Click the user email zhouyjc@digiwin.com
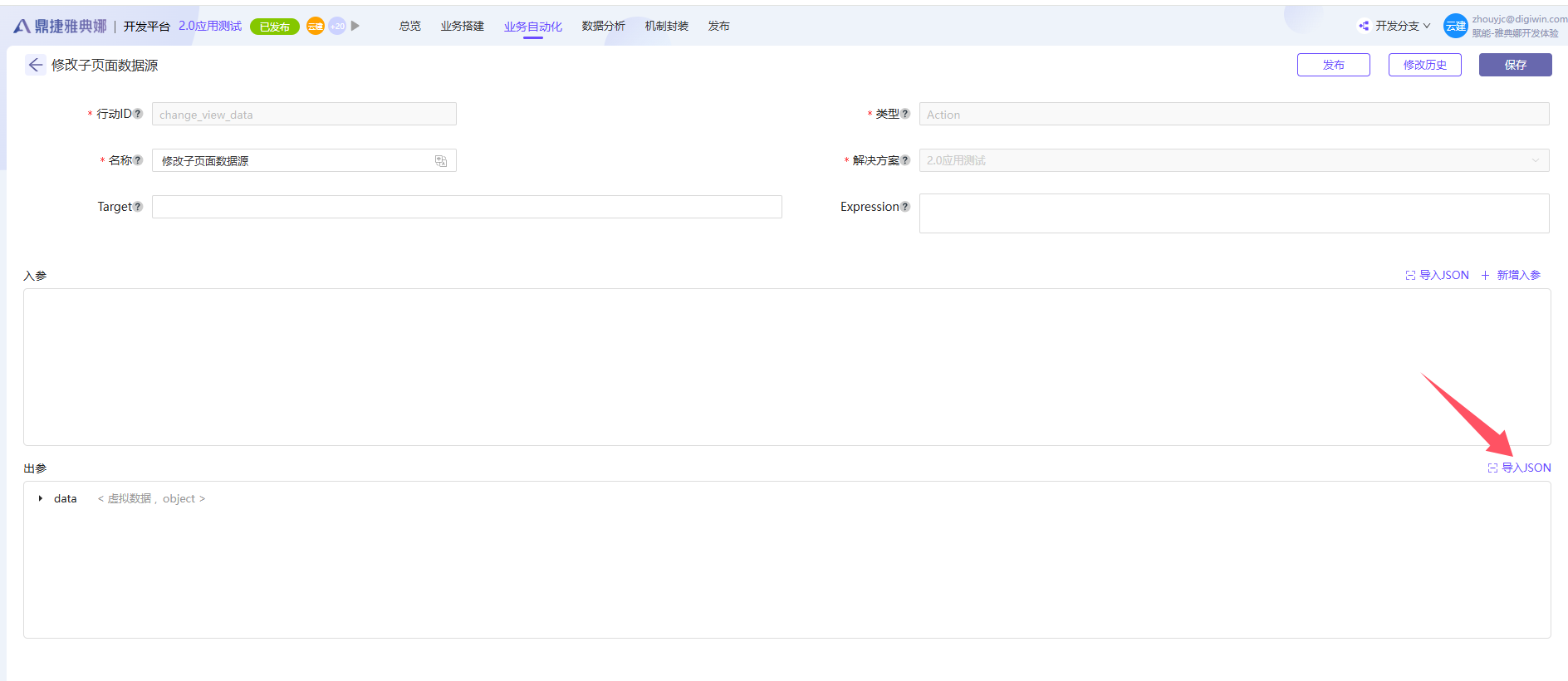This screenshot has height=681, width=1568. [x=1520, y=19]
